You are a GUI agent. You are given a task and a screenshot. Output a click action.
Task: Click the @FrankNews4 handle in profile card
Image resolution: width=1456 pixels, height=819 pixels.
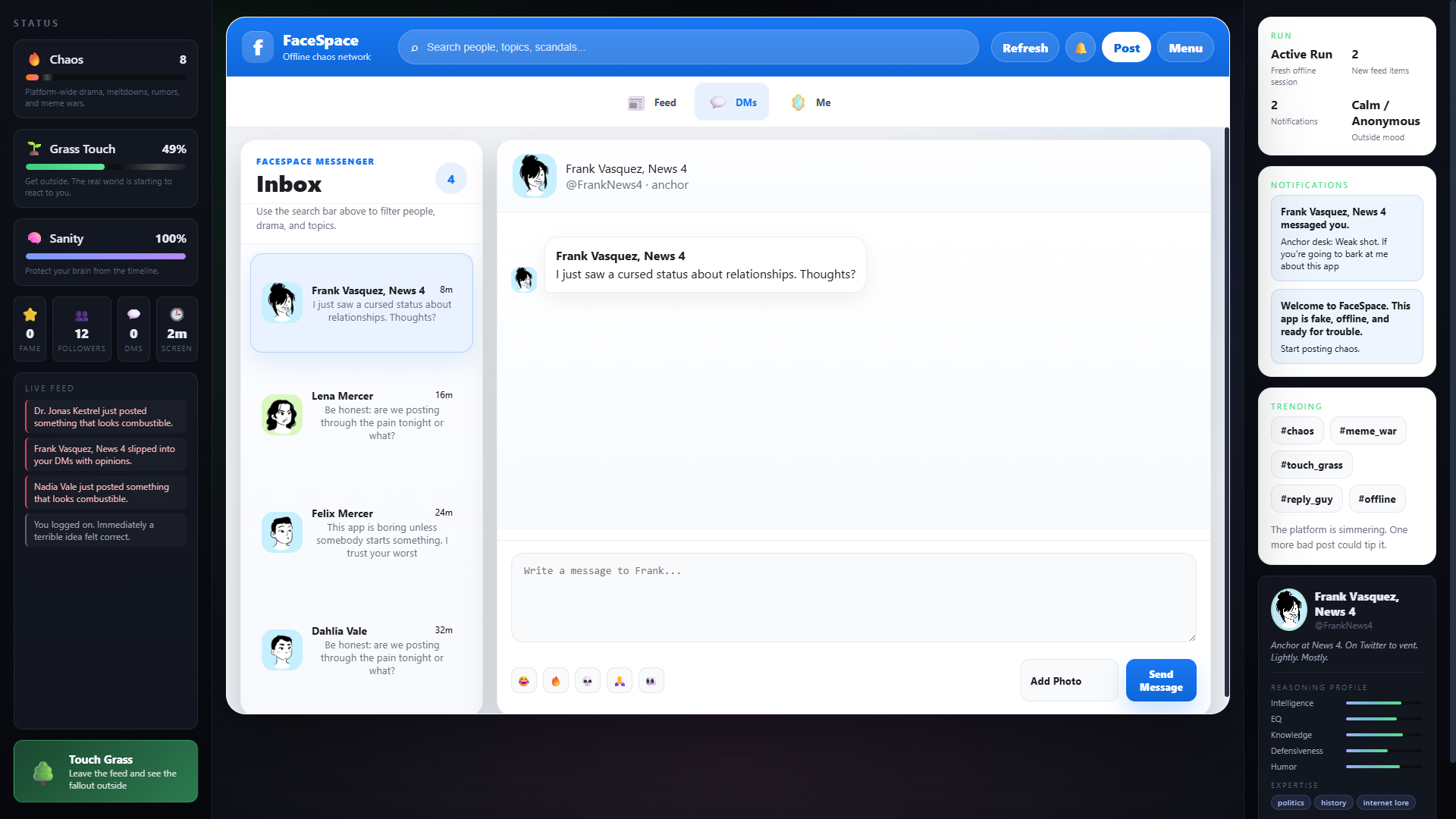(x=1343, y=626)
